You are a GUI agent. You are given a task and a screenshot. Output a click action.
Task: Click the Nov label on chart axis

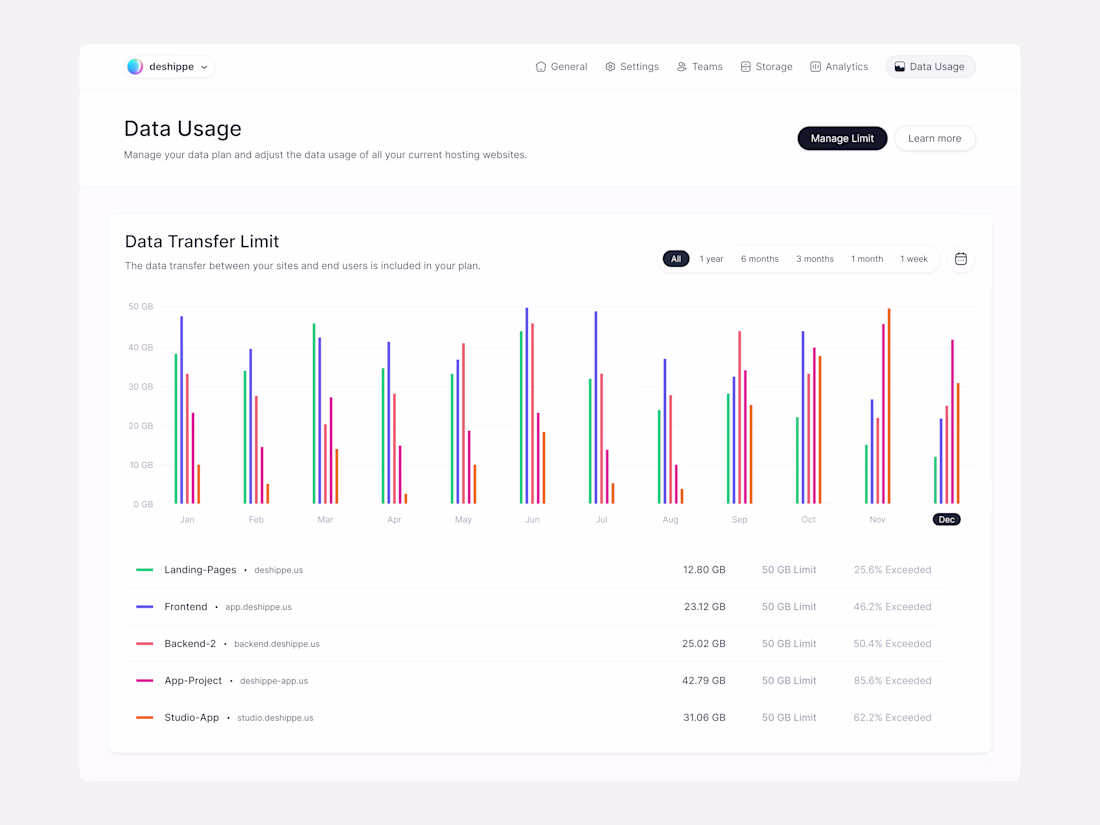877,520
